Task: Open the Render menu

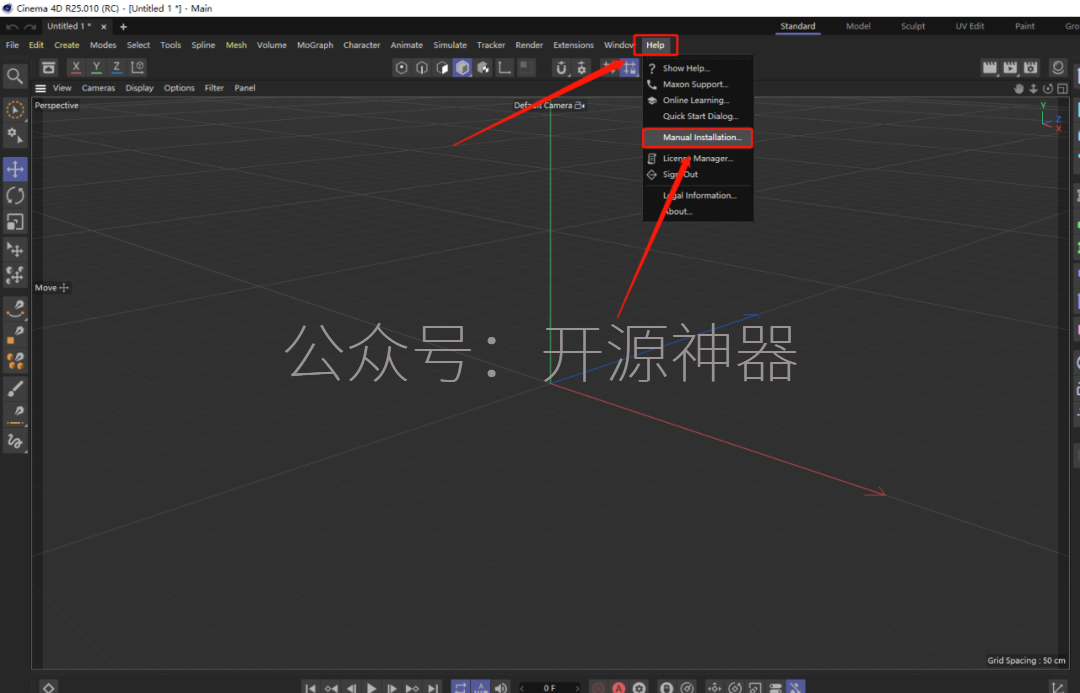Action: click(529, 45)
